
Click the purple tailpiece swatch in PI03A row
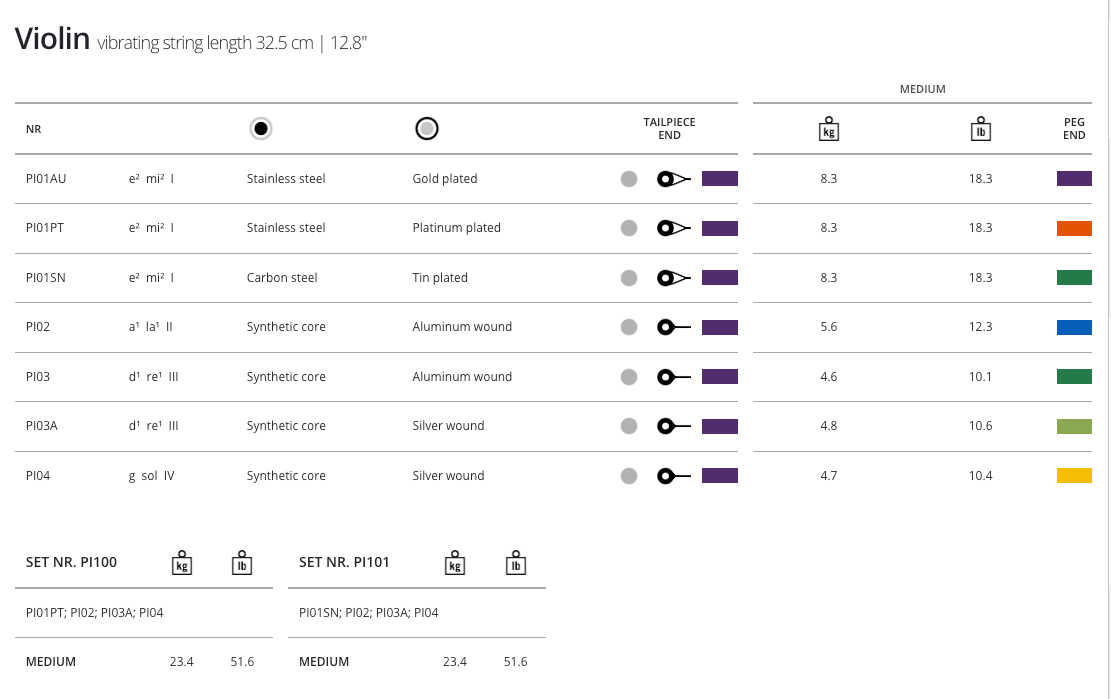pos(719,426)
